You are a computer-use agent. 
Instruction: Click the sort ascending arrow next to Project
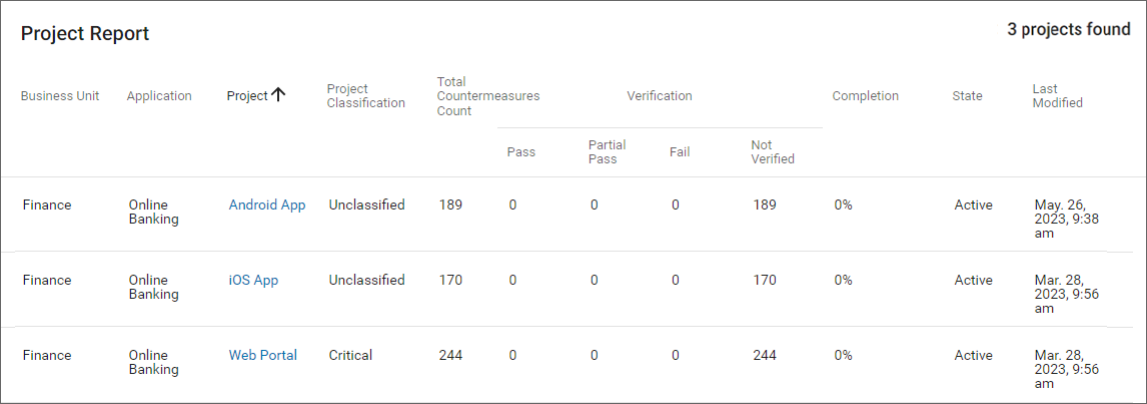point(278,95)
